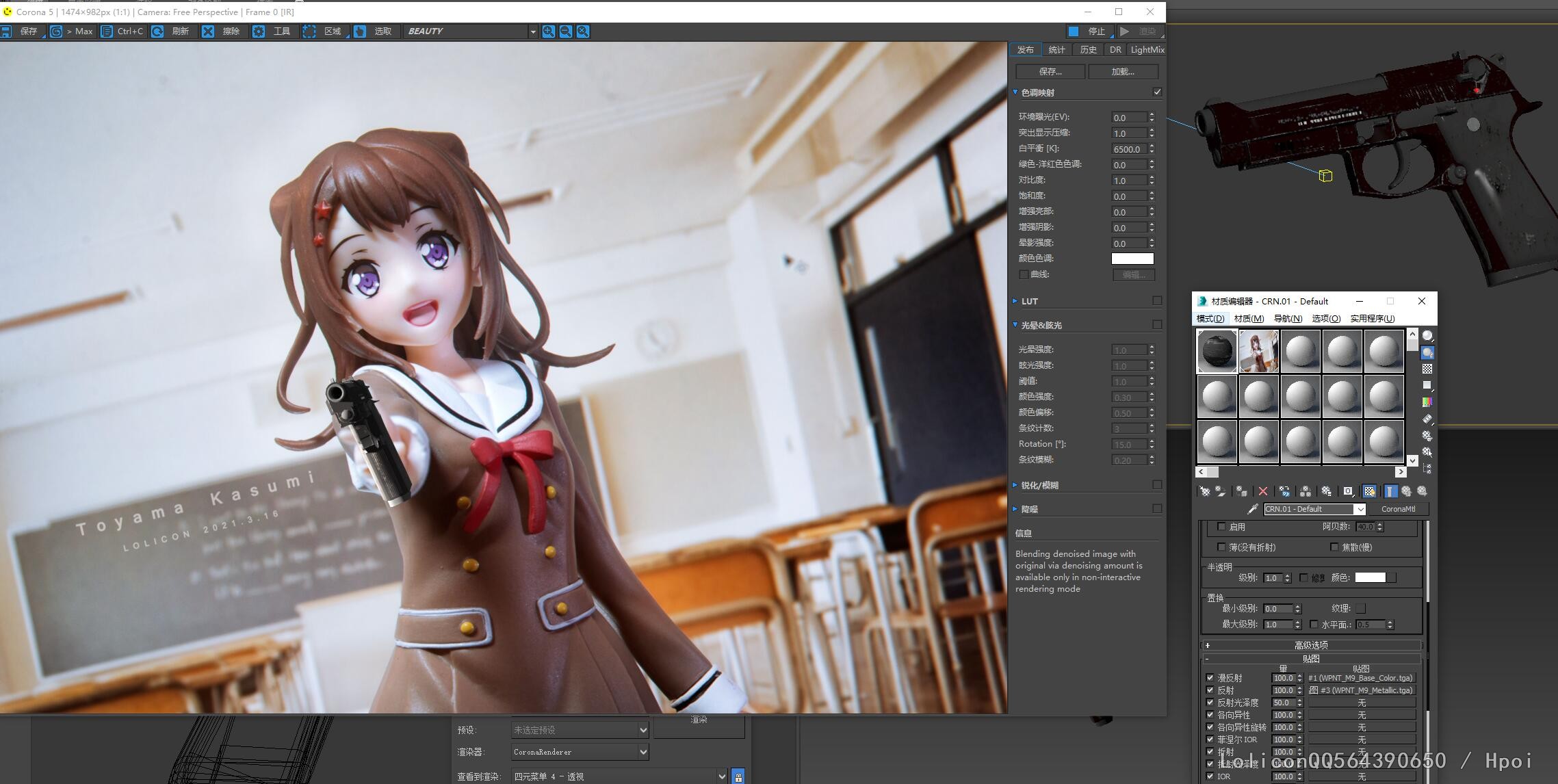
Task: Click the render lock icon
Action: click(x=738, y=776)
